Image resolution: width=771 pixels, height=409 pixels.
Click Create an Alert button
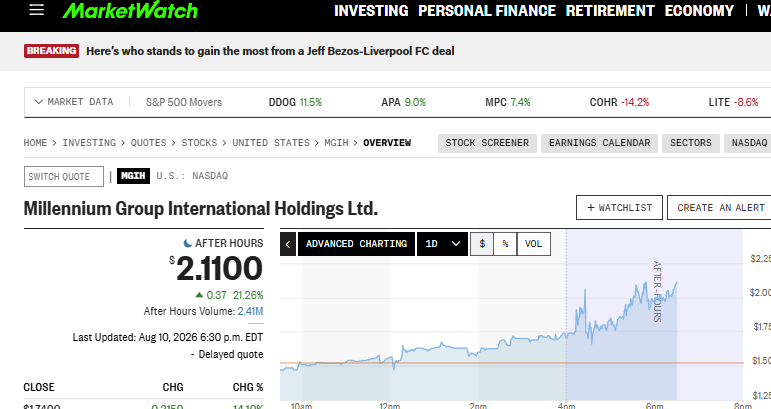tap(720, 207)
